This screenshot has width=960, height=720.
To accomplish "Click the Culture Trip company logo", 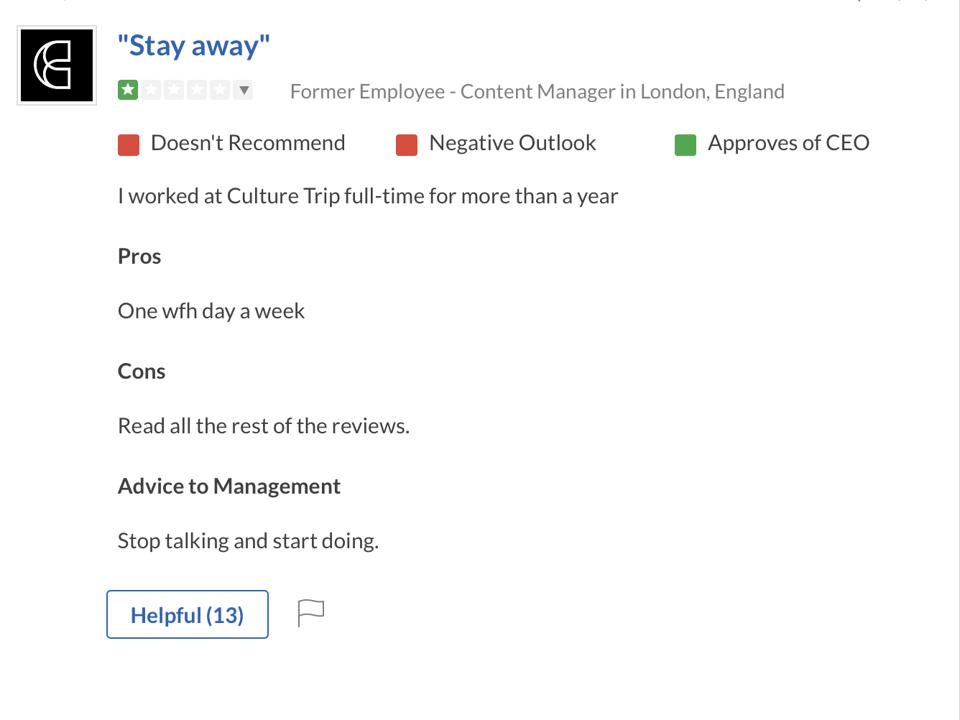I will tap(57, 66).
